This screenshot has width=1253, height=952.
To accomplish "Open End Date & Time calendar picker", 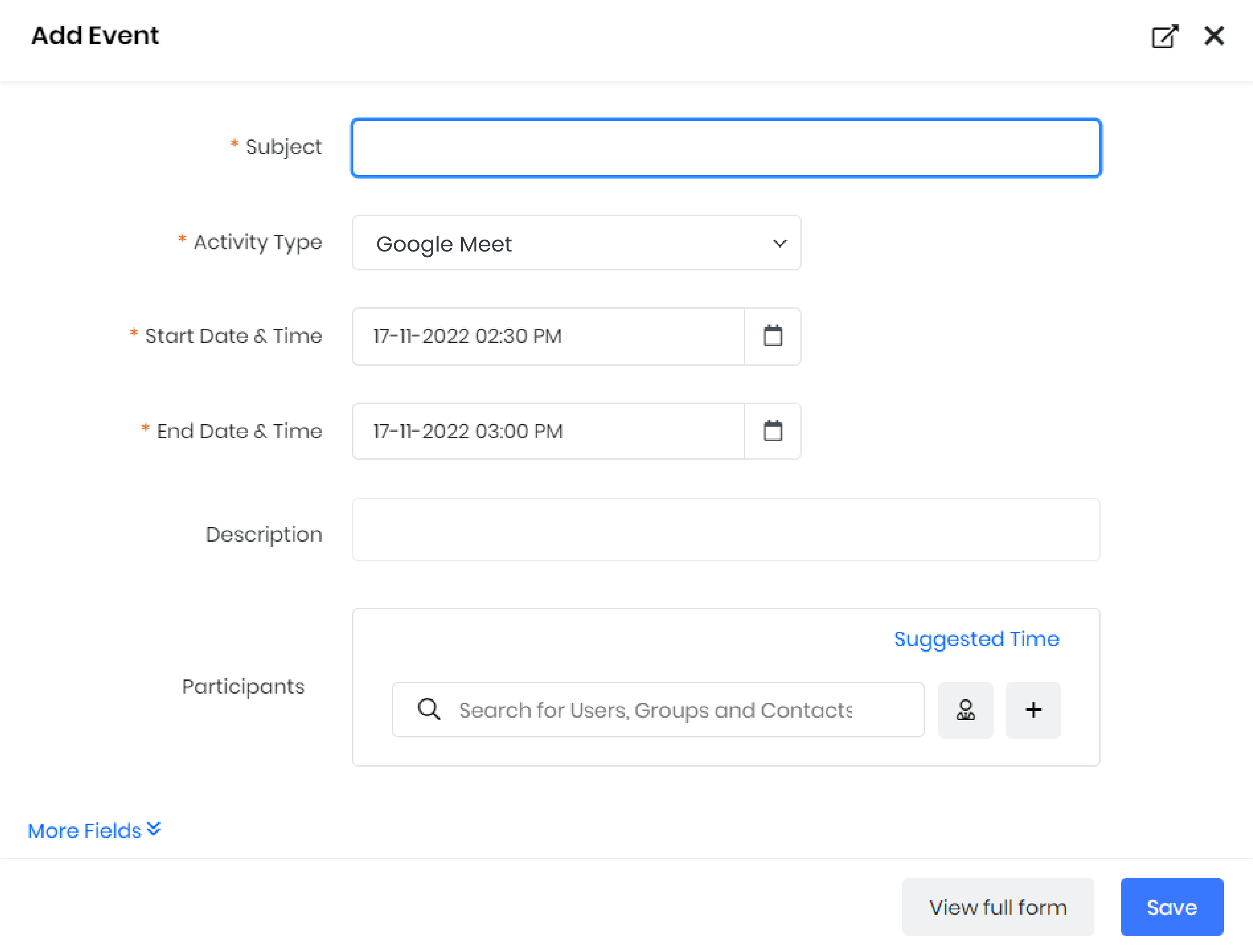I will click(x=772, y=431).
